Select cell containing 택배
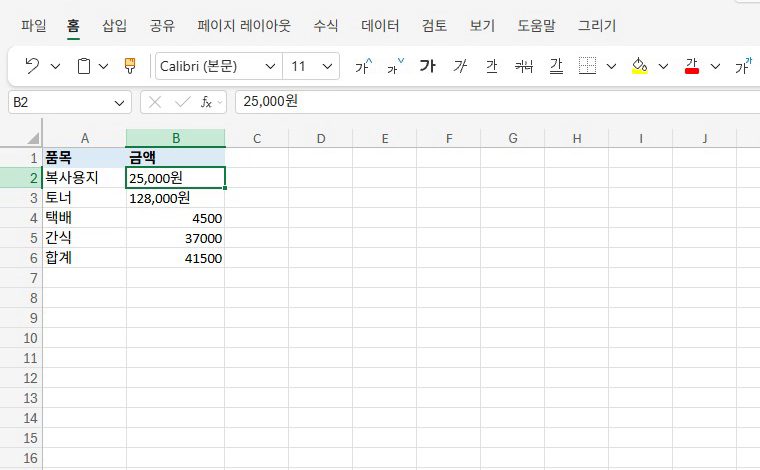Image resolution: width=760 pixels, height=470 pixels. [85, 218]
